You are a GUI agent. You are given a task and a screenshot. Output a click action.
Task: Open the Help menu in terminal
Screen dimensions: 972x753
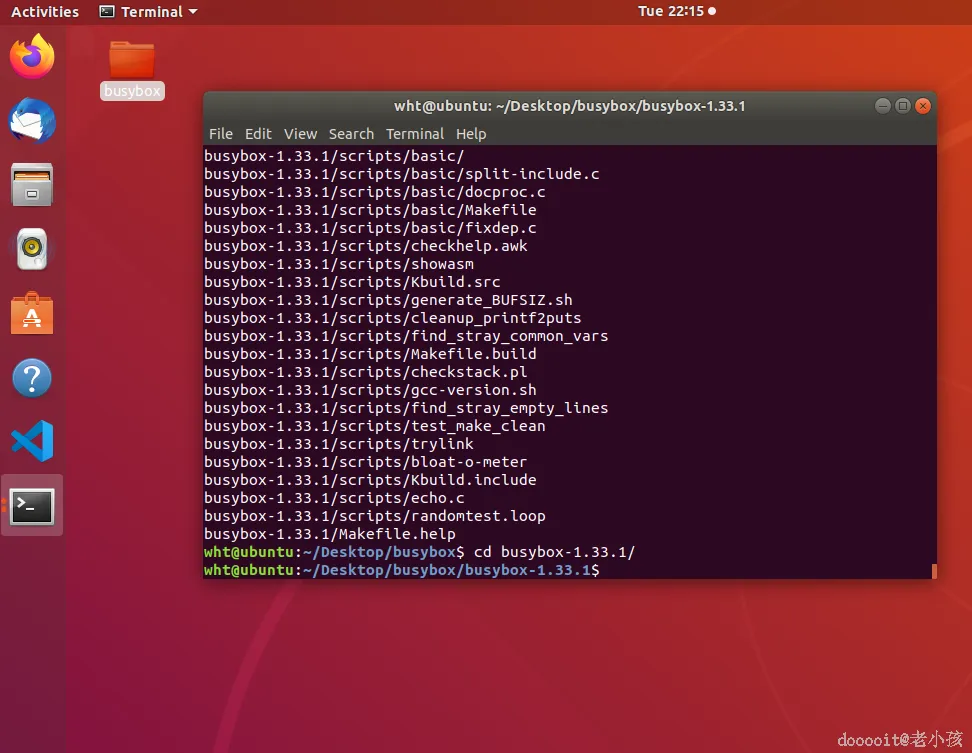click(x=471, y=134)
